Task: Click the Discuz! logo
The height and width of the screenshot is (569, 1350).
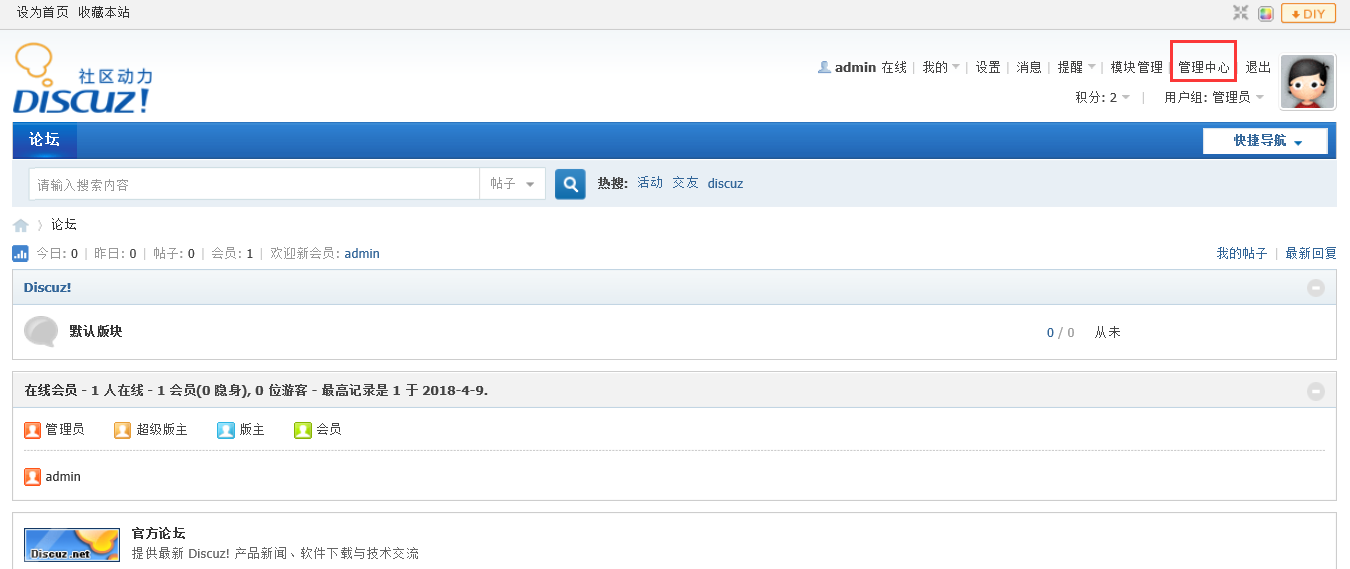Action: coord(83,79)
